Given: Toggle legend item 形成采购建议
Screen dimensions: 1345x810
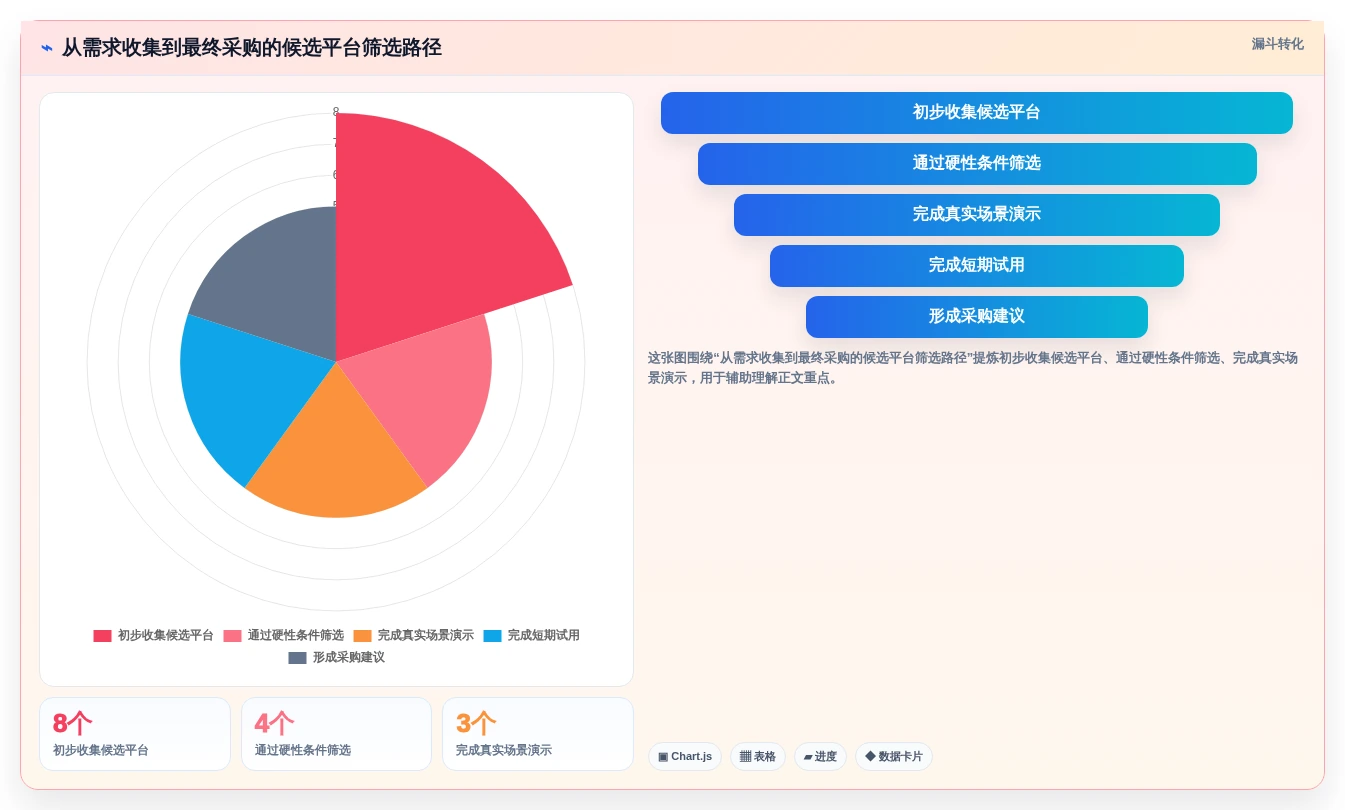Looking at the screenshot, I should (337, 657).
